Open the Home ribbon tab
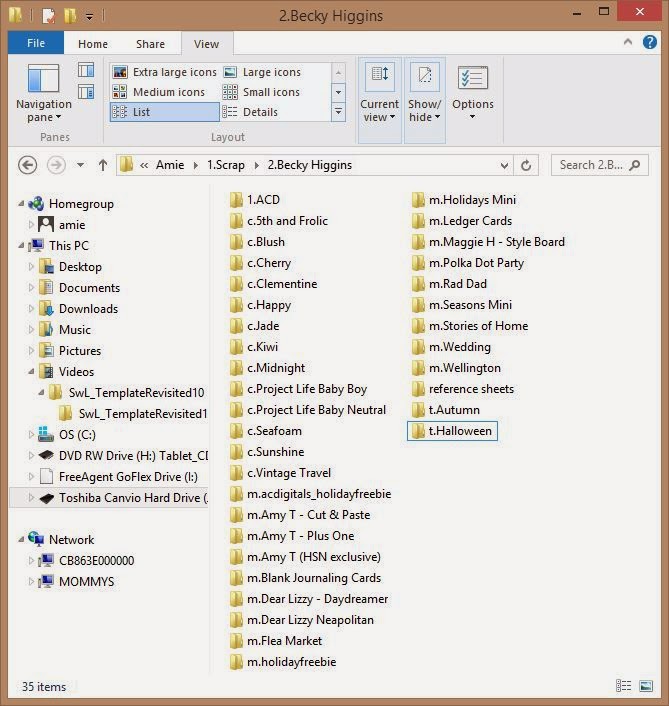The width and height of the screenshot is (669, 706). [93, 44]
